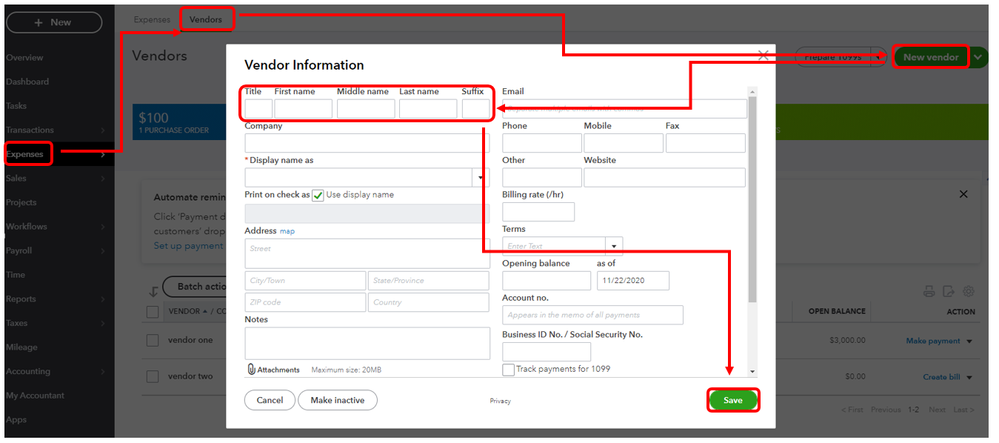Open Mileage in the sidebar
Screen dimensions: 999x443
point(22,347)
